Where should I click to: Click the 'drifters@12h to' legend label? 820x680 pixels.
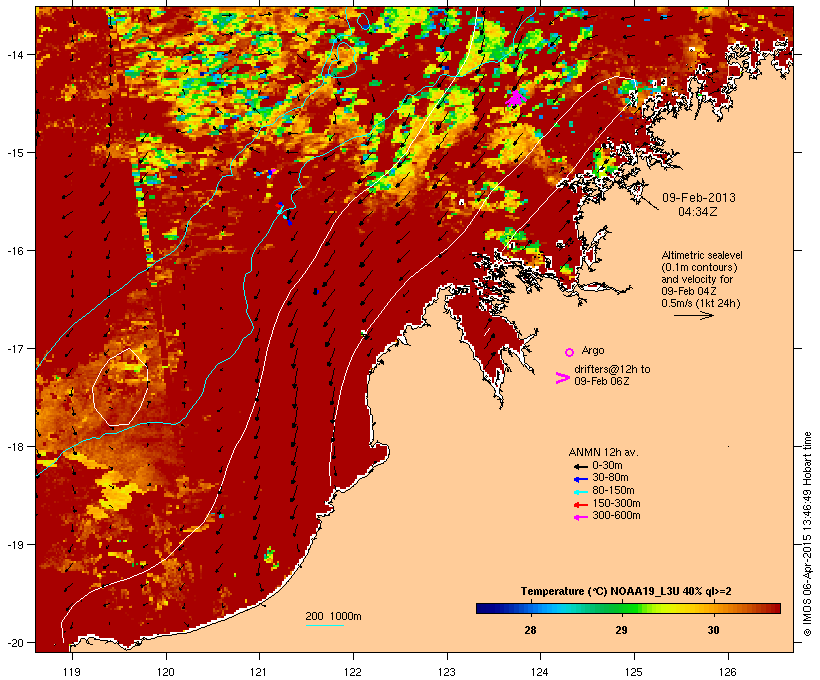[x=612, y=369]
